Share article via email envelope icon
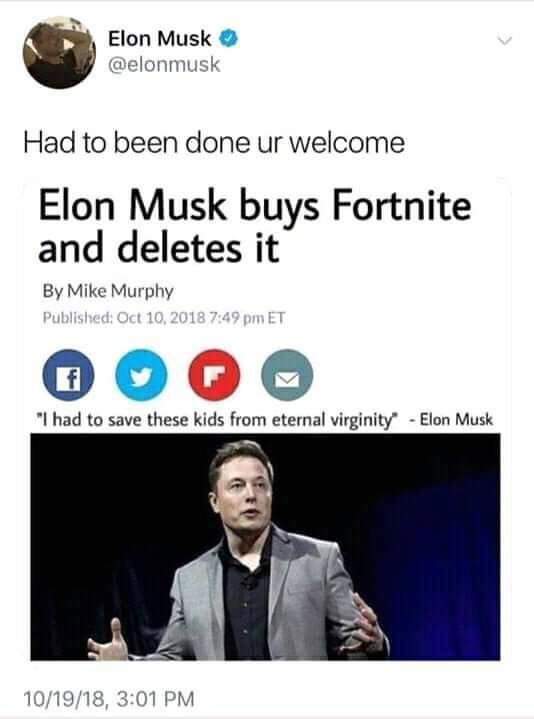The height and width of the screenshot is (719, 534). pos(287,375)
